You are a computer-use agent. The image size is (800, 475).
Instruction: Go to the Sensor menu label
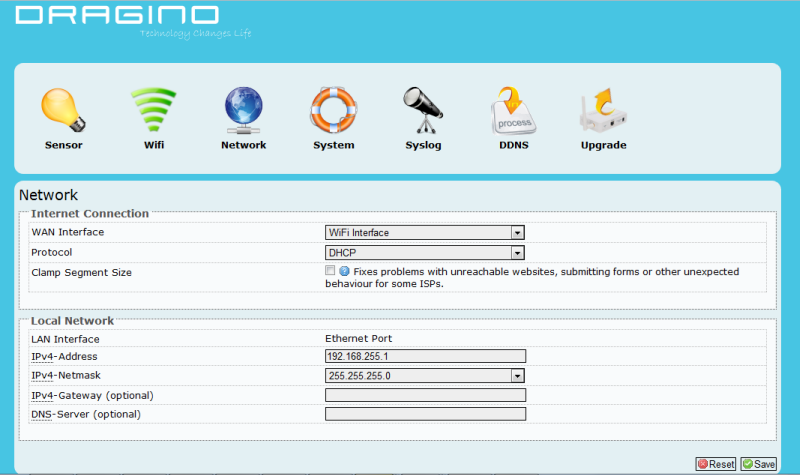coord(63,145)
